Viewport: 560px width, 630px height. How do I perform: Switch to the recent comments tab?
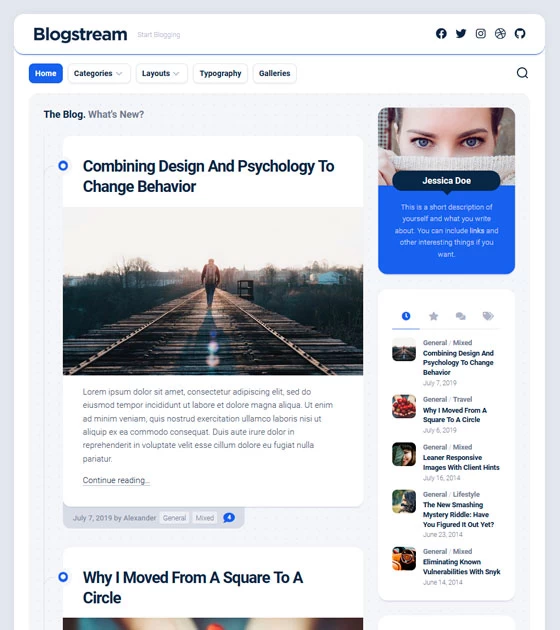point(461,316)
